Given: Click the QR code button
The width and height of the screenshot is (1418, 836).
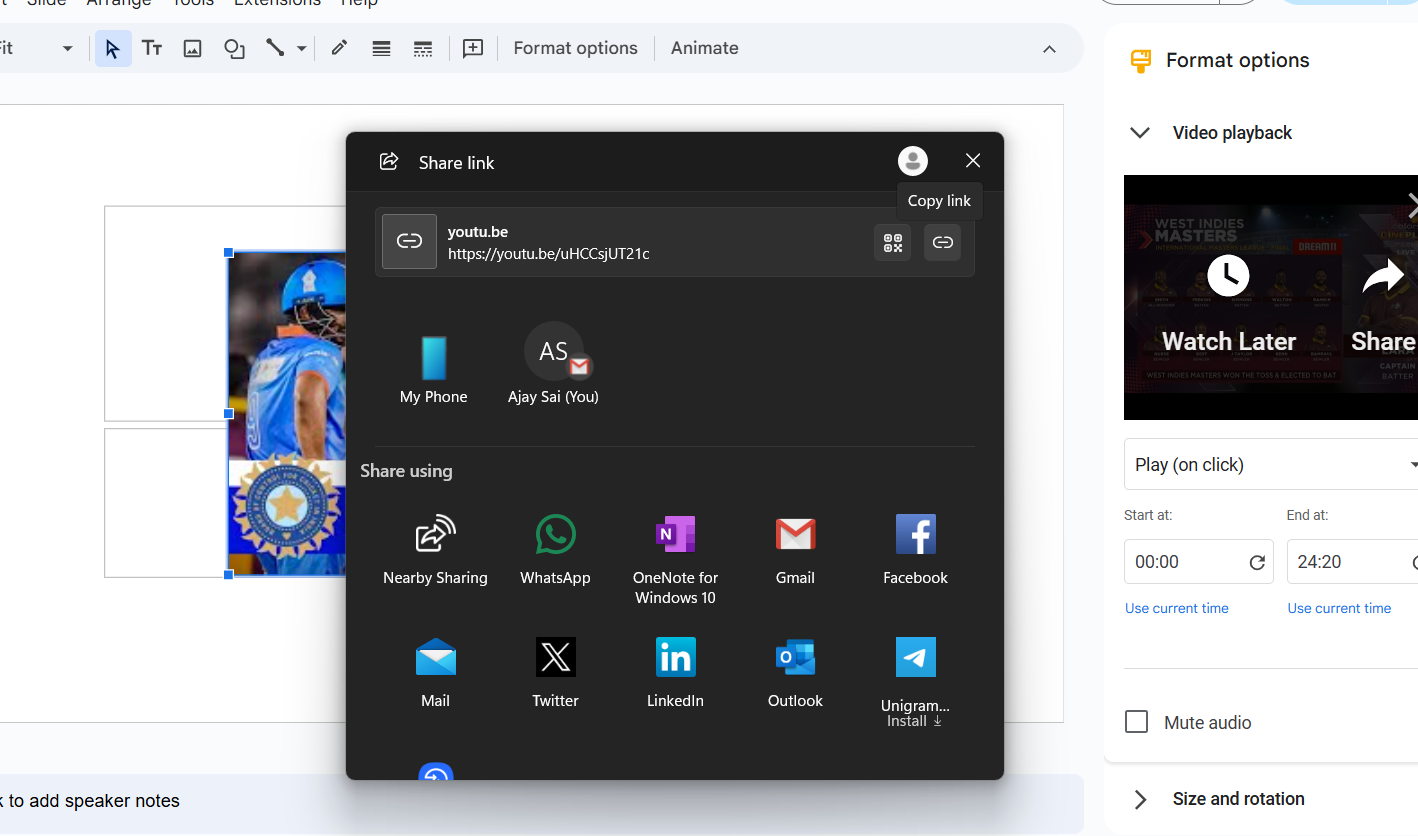Looking at the screenshot, I should pos(893,242).
